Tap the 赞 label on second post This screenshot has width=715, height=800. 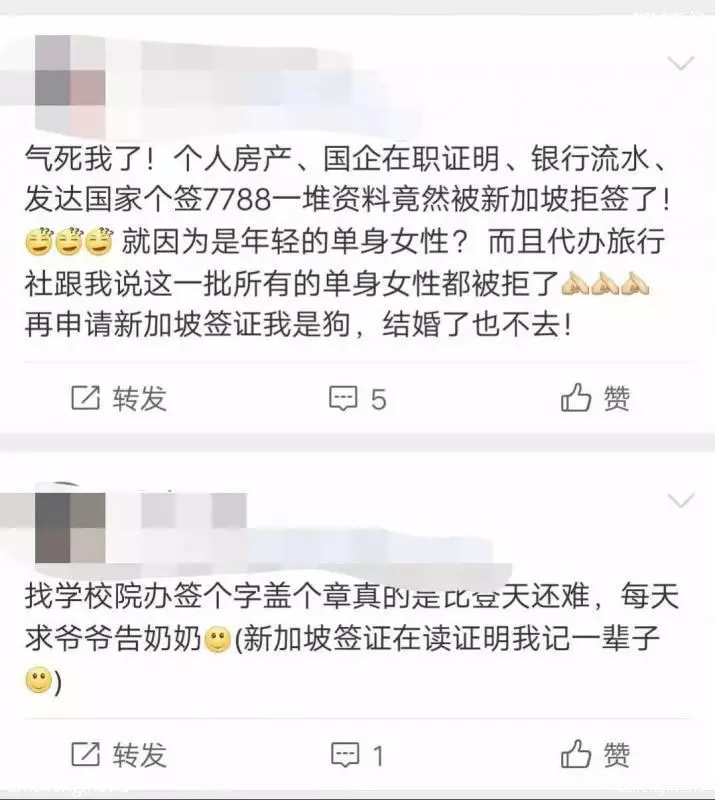pos(617,755)
